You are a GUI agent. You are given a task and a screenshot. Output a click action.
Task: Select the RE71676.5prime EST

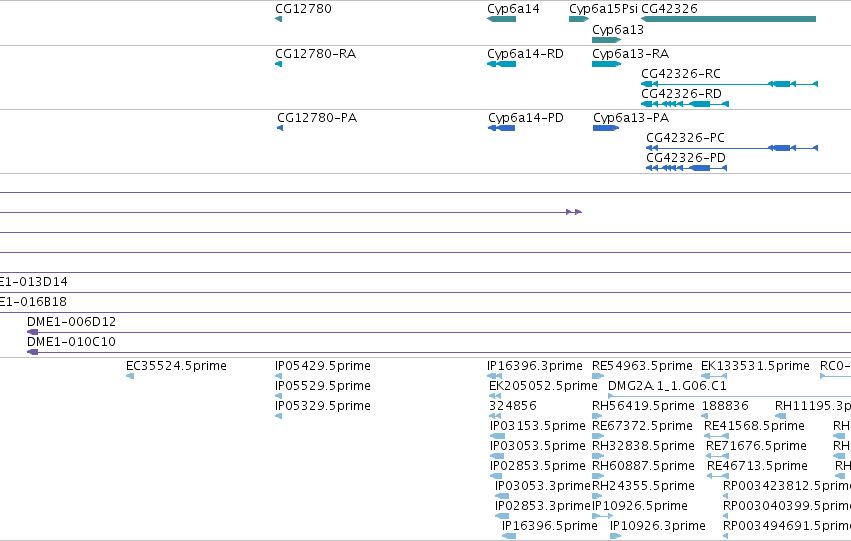click(x=717, y=456)
